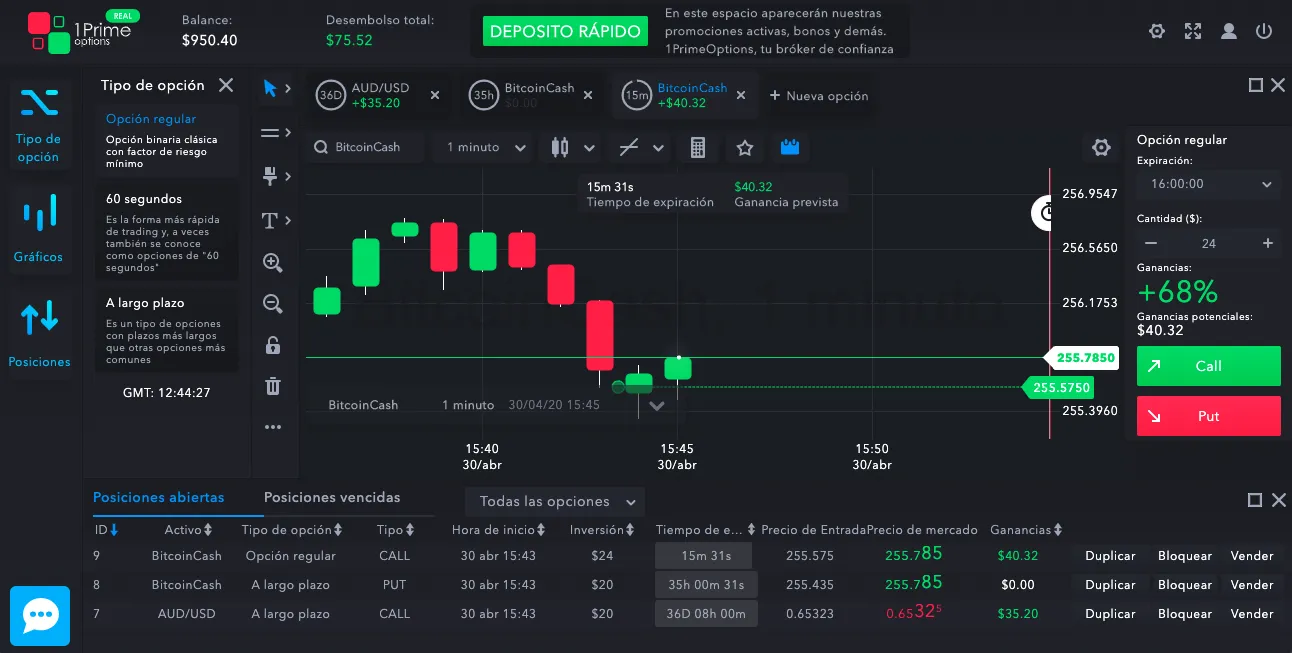Open the Posiciones vencidas tab
The image size is (1292, 653).
click(332, 497)
